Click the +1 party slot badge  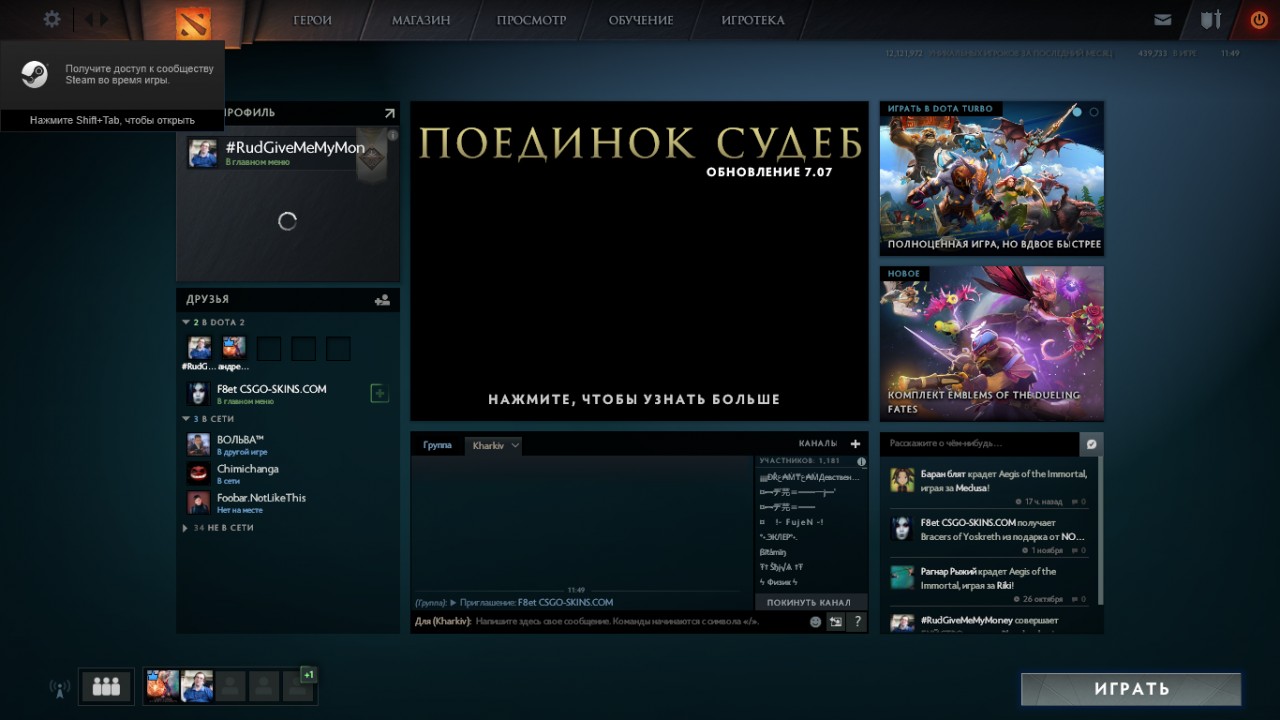click(309, 675)
